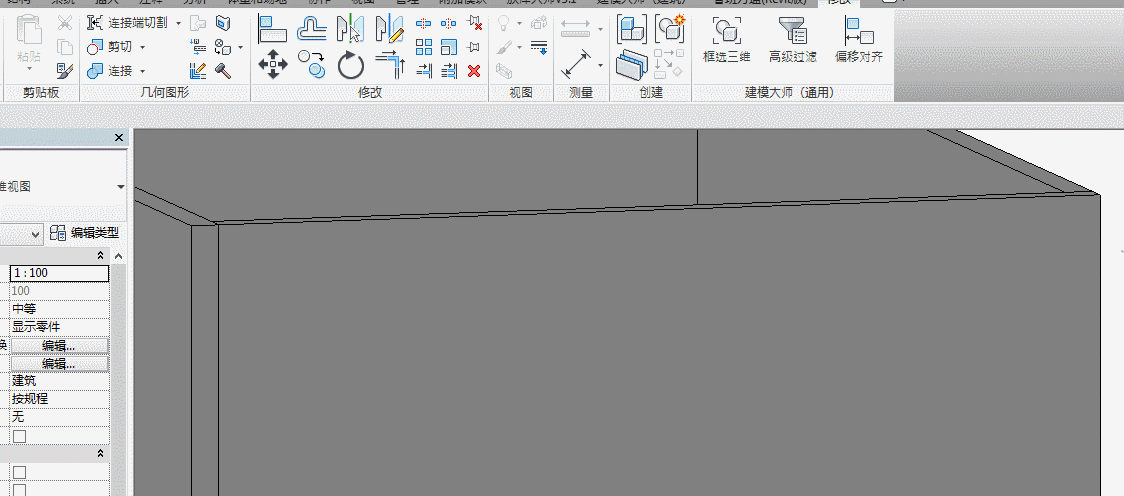
Task: Select the Demolish hammer tool
Action: (x=223, y=70)
